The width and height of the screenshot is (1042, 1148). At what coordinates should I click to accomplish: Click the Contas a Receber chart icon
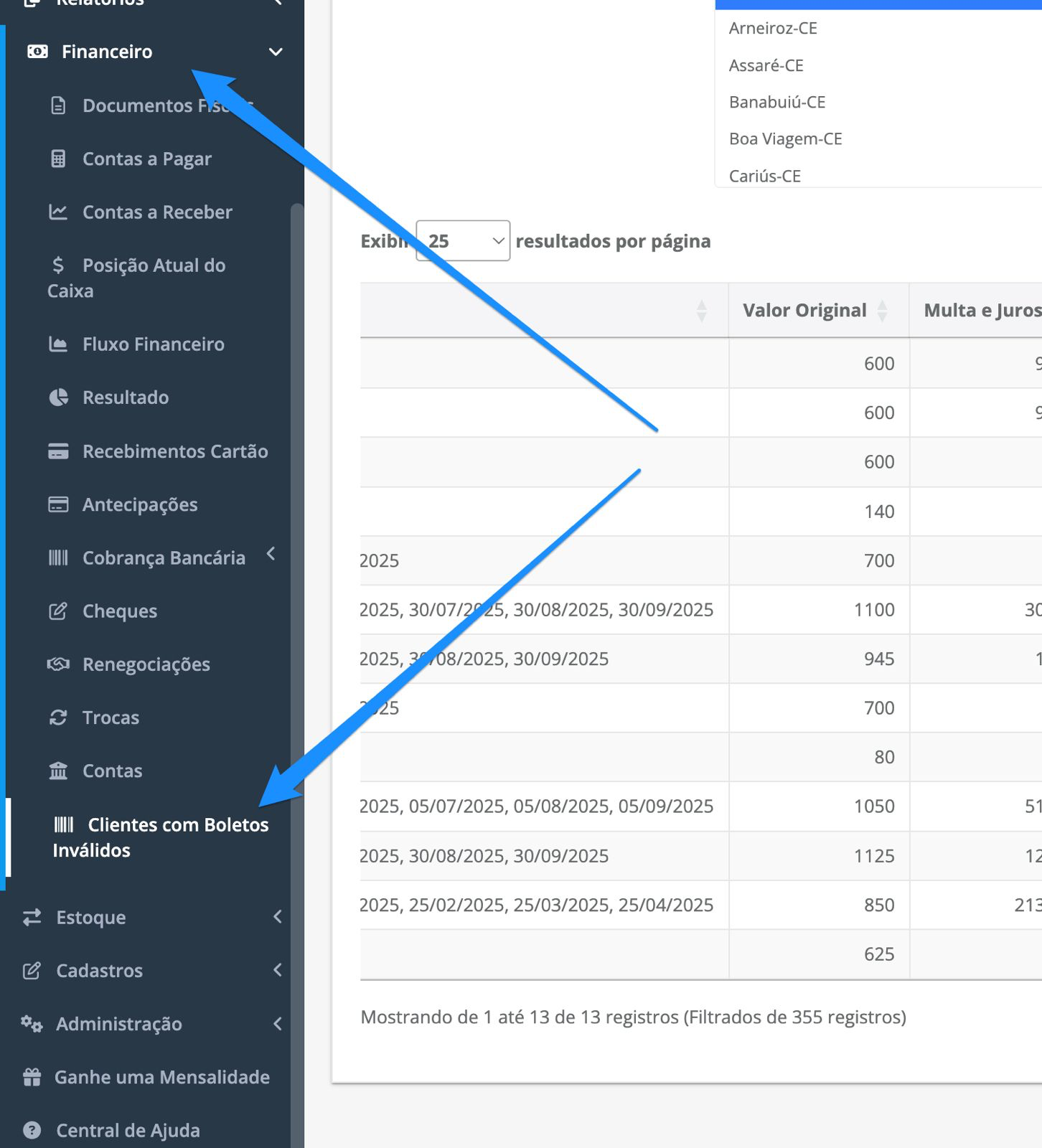tap(58, 212)
